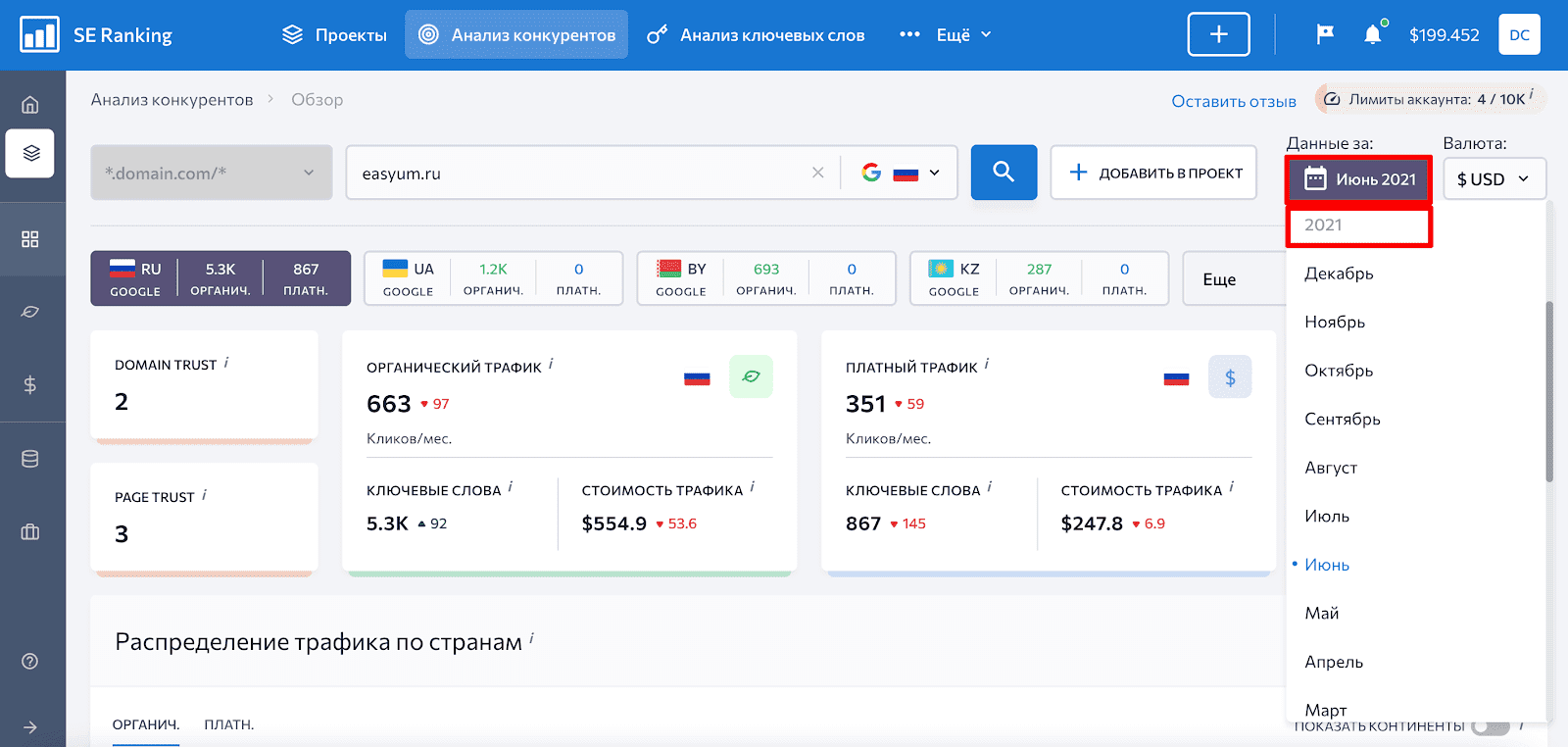Select Ноябрь in the month list

(1335, 322)
